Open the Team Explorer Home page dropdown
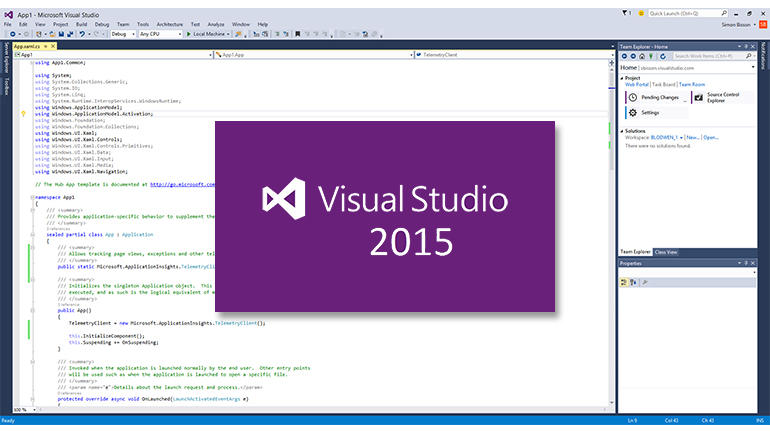Screen dimensions: 770x433 coord(753,67)
